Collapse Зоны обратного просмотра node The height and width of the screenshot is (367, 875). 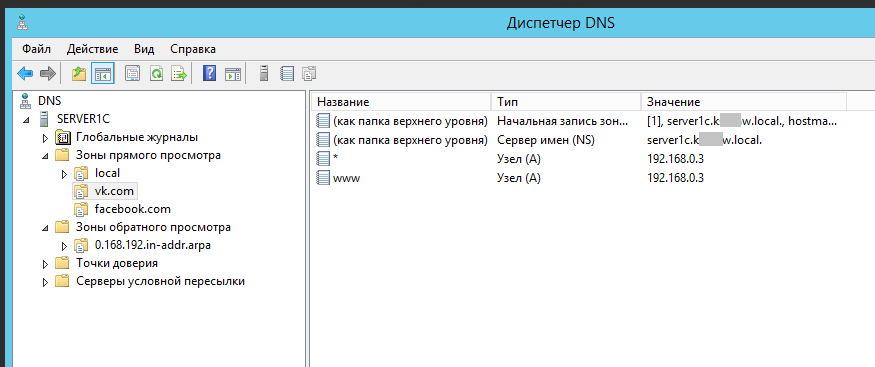point(45,229)
